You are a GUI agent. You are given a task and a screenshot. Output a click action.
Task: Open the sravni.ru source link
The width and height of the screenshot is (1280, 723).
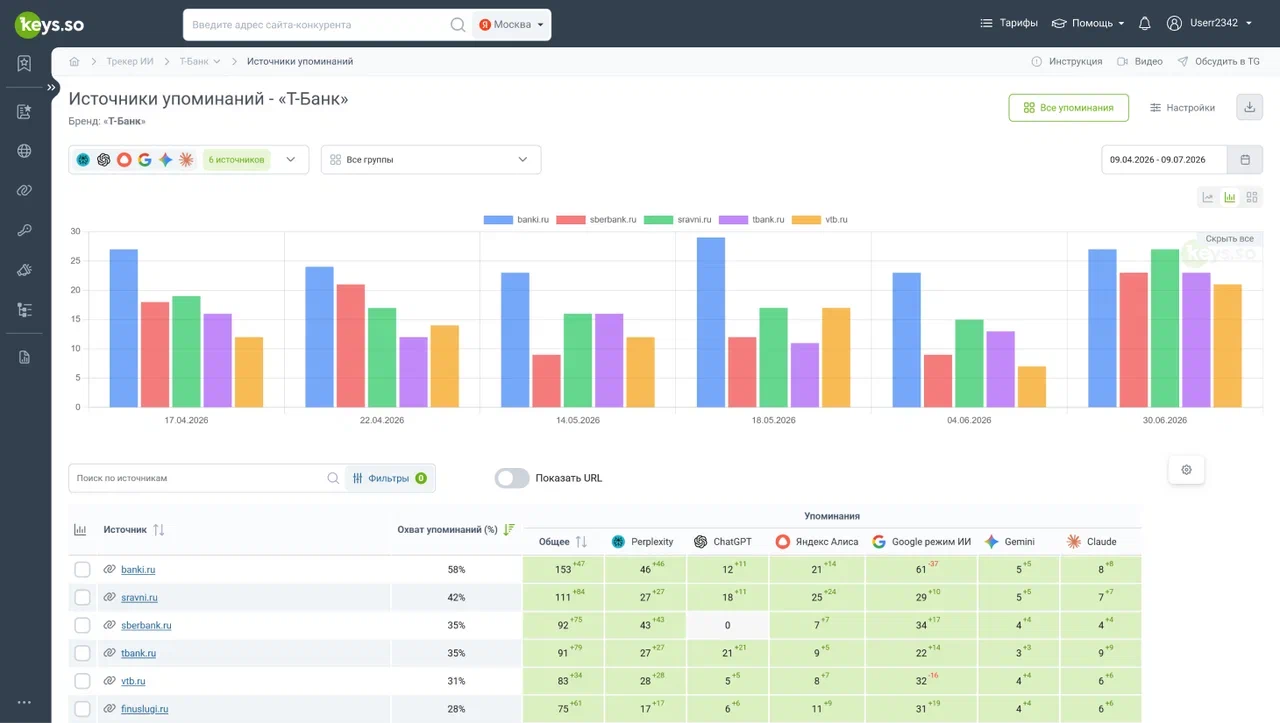tap(139, 598)
